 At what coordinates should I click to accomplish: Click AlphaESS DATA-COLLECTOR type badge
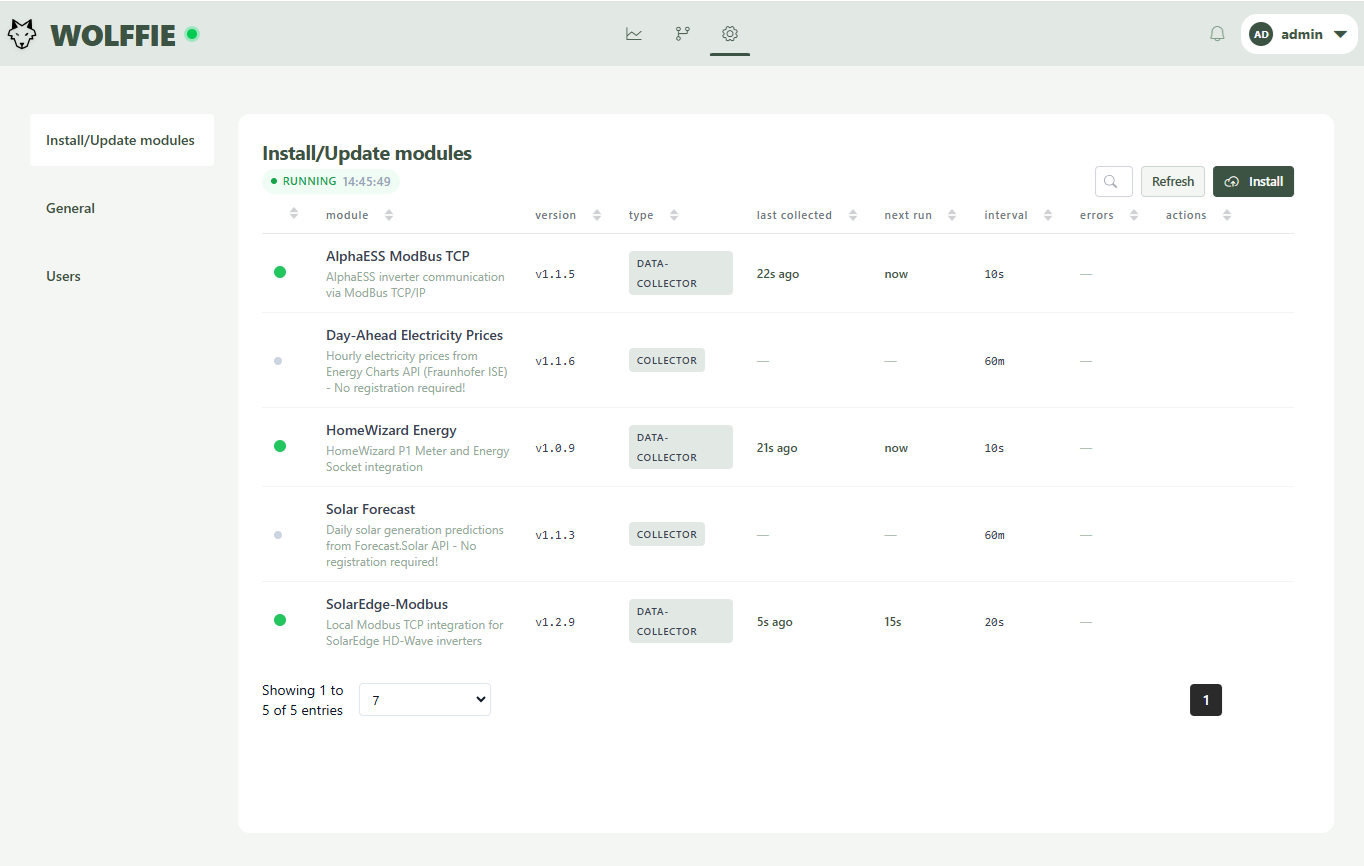[681, 273]
